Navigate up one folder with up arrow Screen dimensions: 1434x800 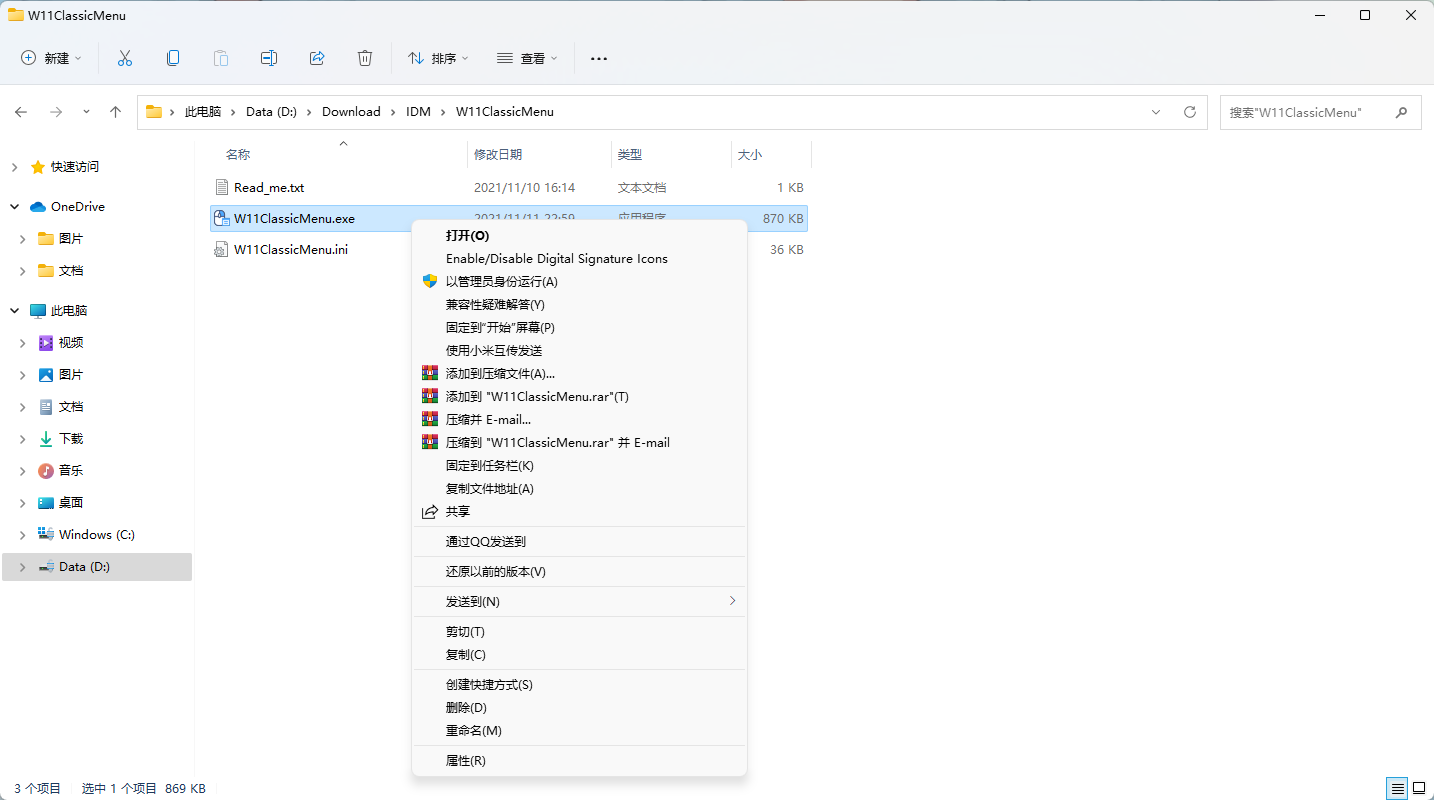click(115, 112)
